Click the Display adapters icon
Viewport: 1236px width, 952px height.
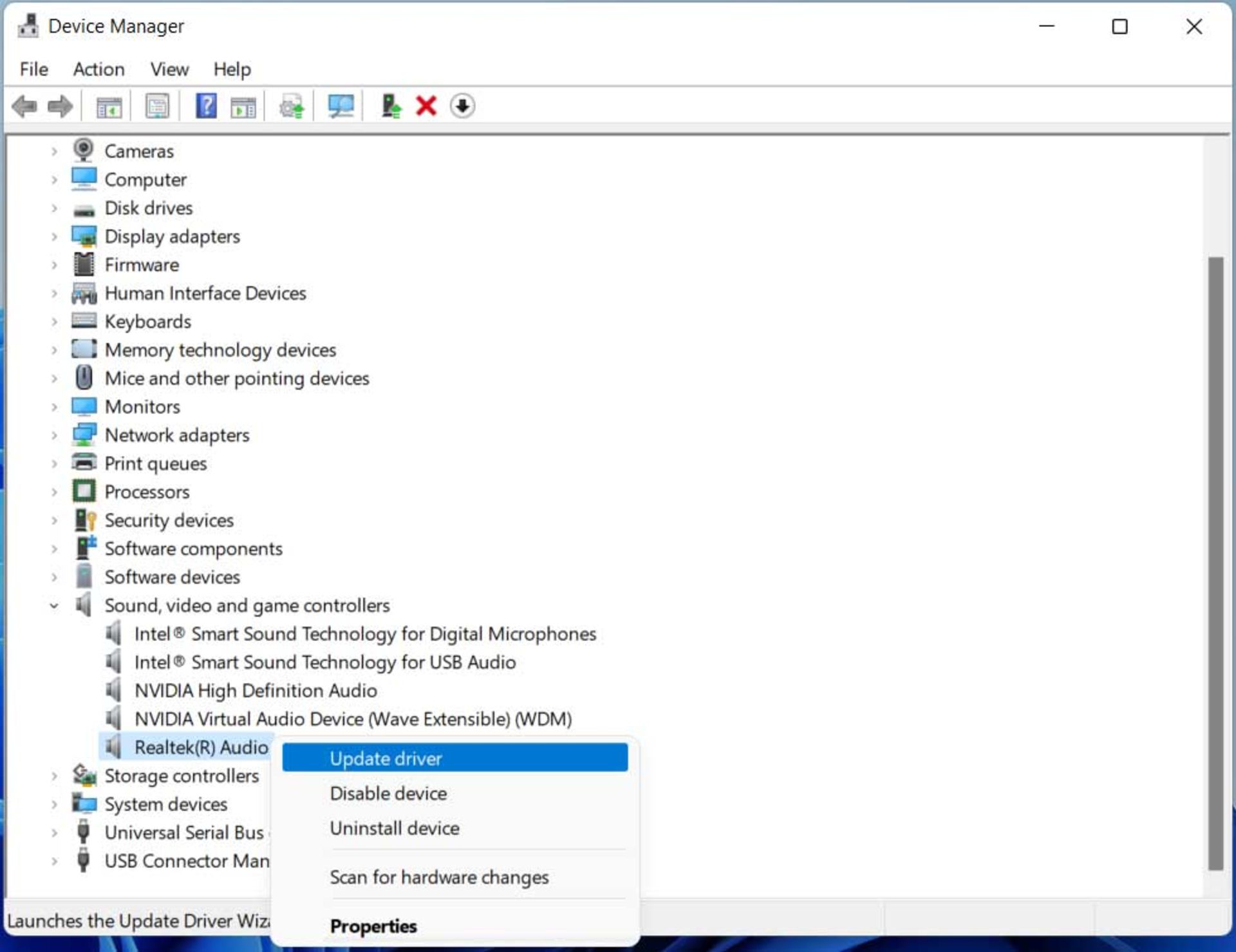point(84,236)
